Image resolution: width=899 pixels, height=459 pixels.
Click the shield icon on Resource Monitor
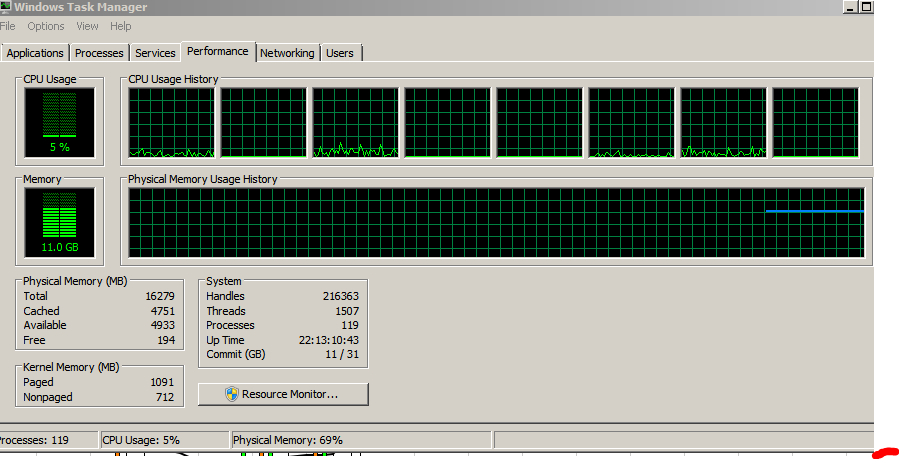coord(232,394)
